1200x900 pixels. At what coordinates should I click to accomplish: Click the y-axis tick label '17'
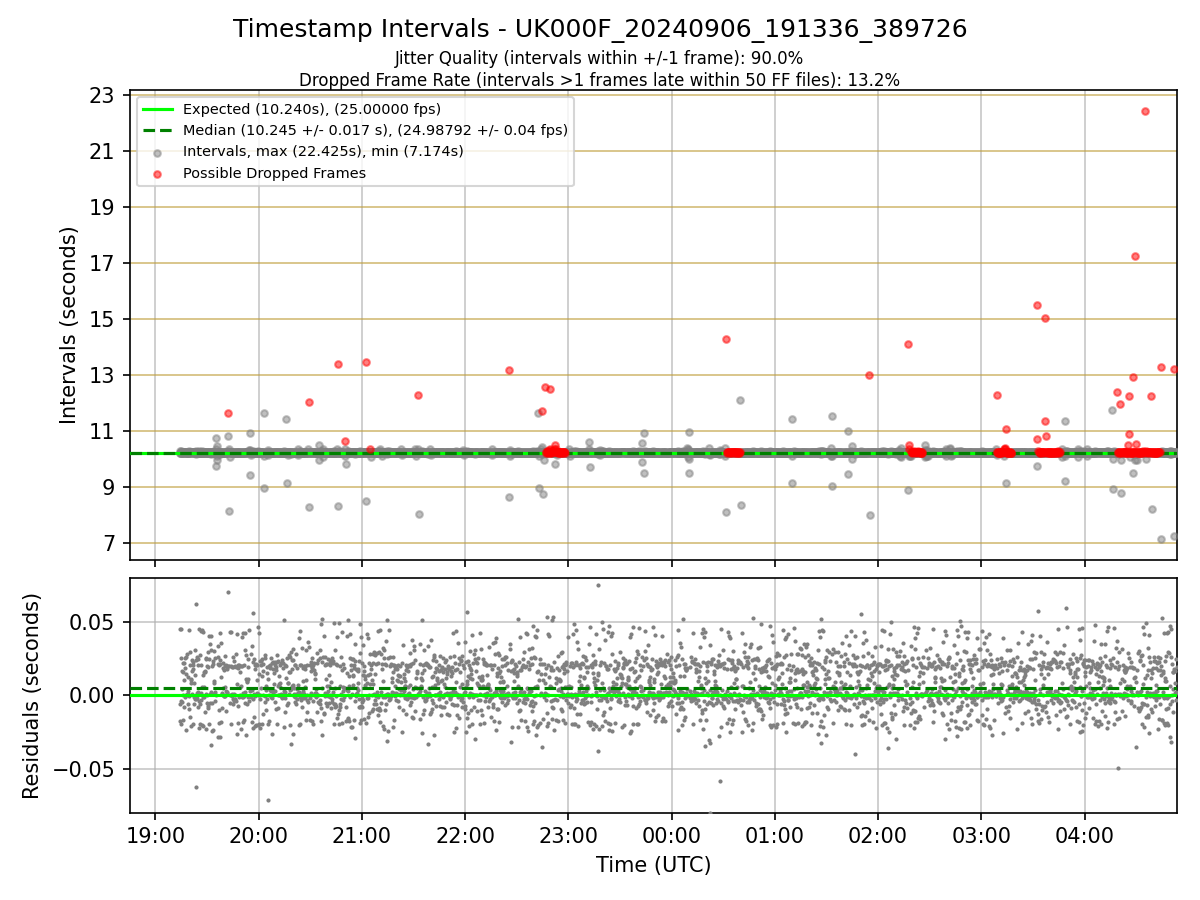coord(103,264)
